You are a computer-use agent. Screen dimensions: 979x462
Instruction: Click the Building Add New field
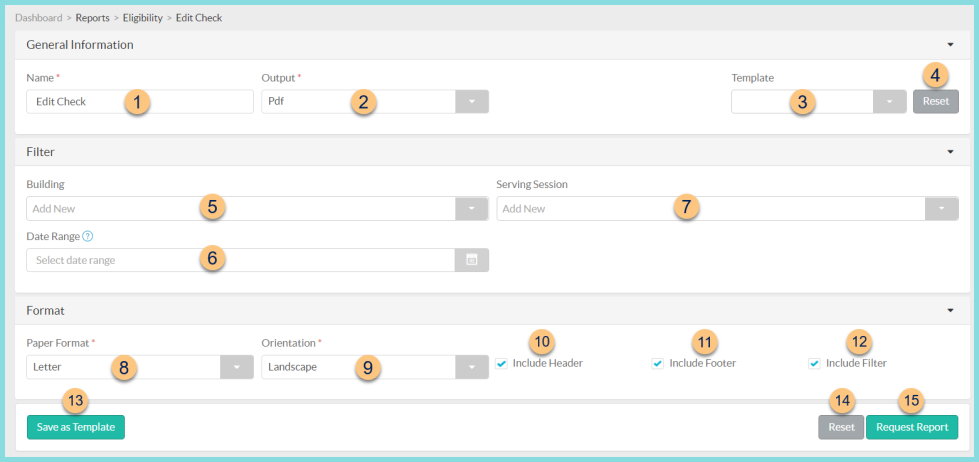pyautogui.click(x=241, y=209)
